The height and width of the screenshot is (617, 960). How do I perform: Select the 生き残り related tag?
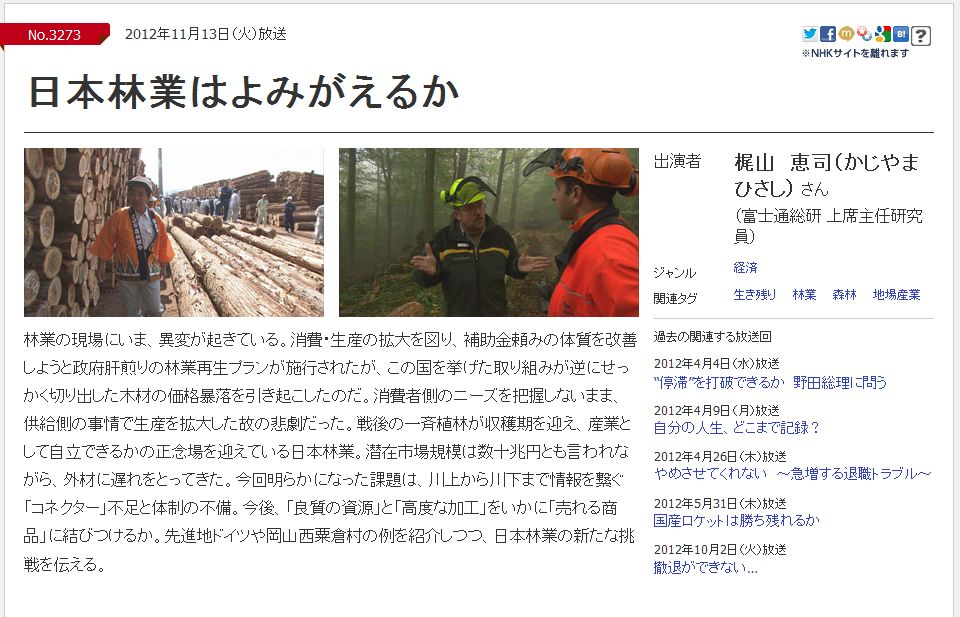pos(755,294)
